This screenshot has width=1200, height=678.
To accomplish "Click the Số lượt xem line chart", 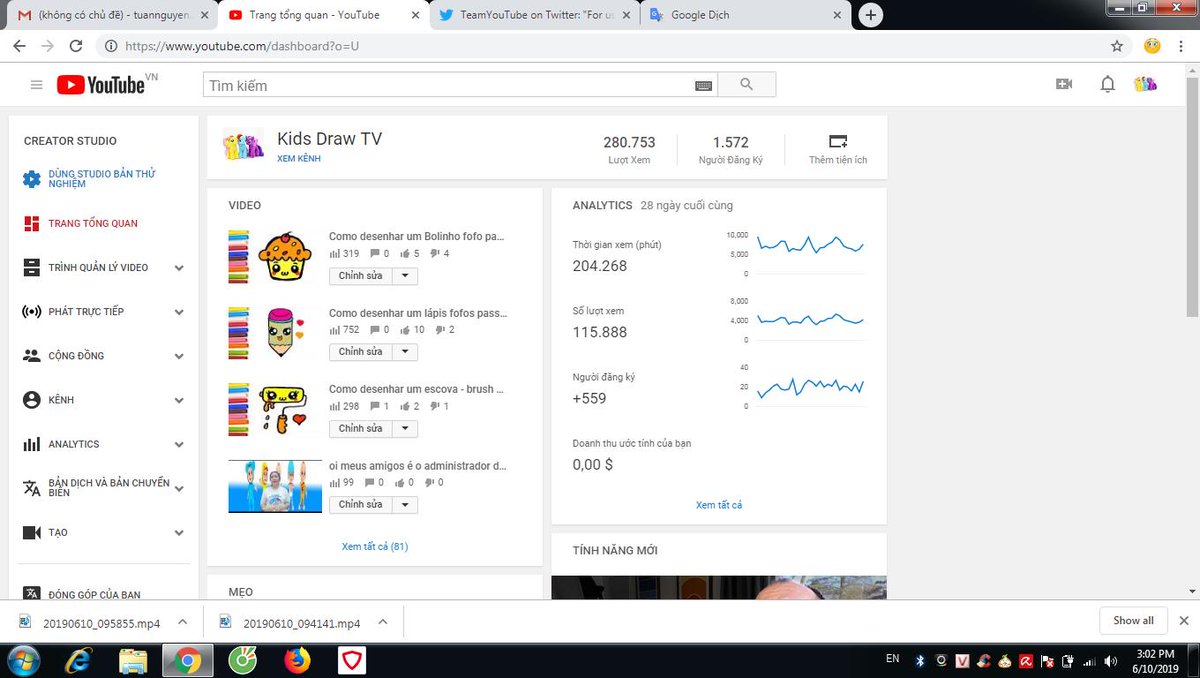I will (809, 319).
